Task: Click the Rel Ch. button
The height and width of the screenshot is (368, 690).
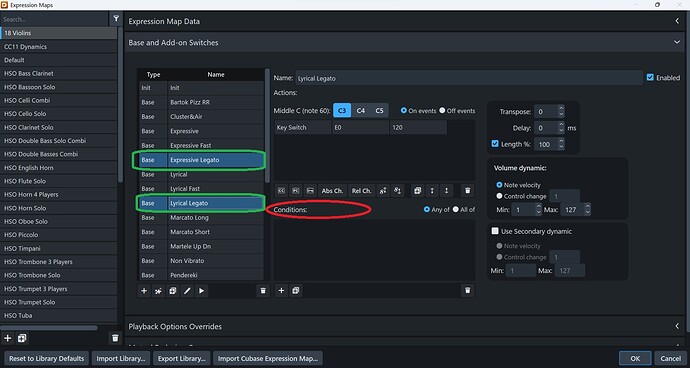Action: (361, 191)
